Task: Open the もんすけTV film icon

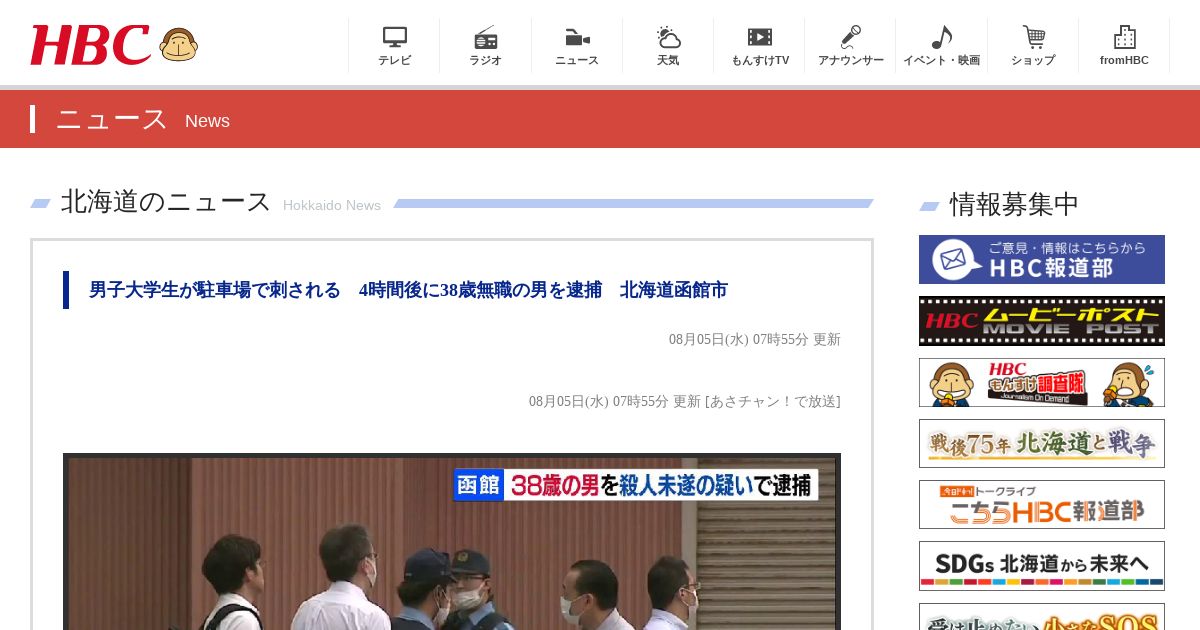Action: click(760, 37)
